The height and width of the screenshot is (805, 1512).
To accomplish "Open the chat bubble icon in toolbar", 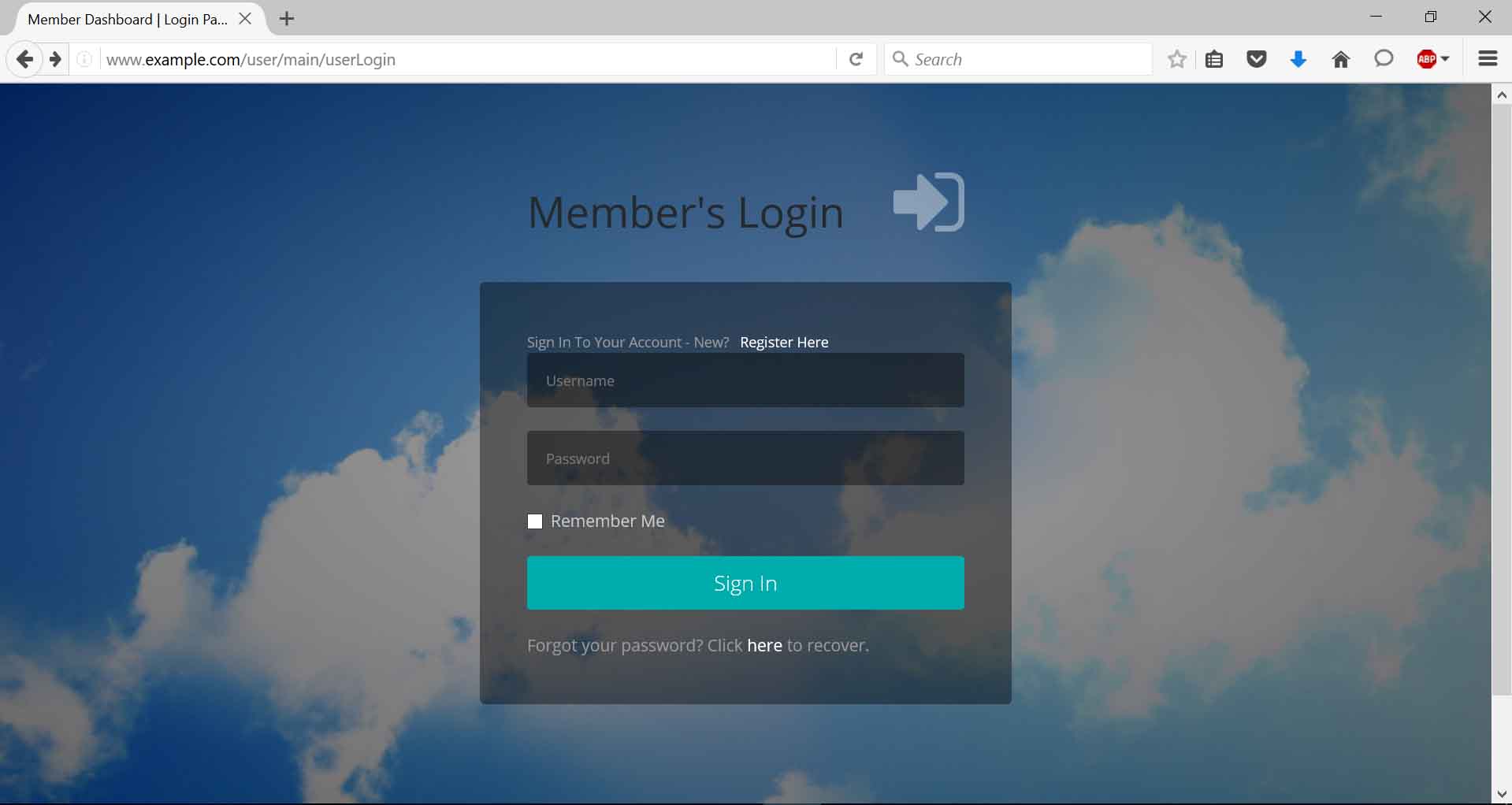I will pyautogui.click(x=1384, y=58).
